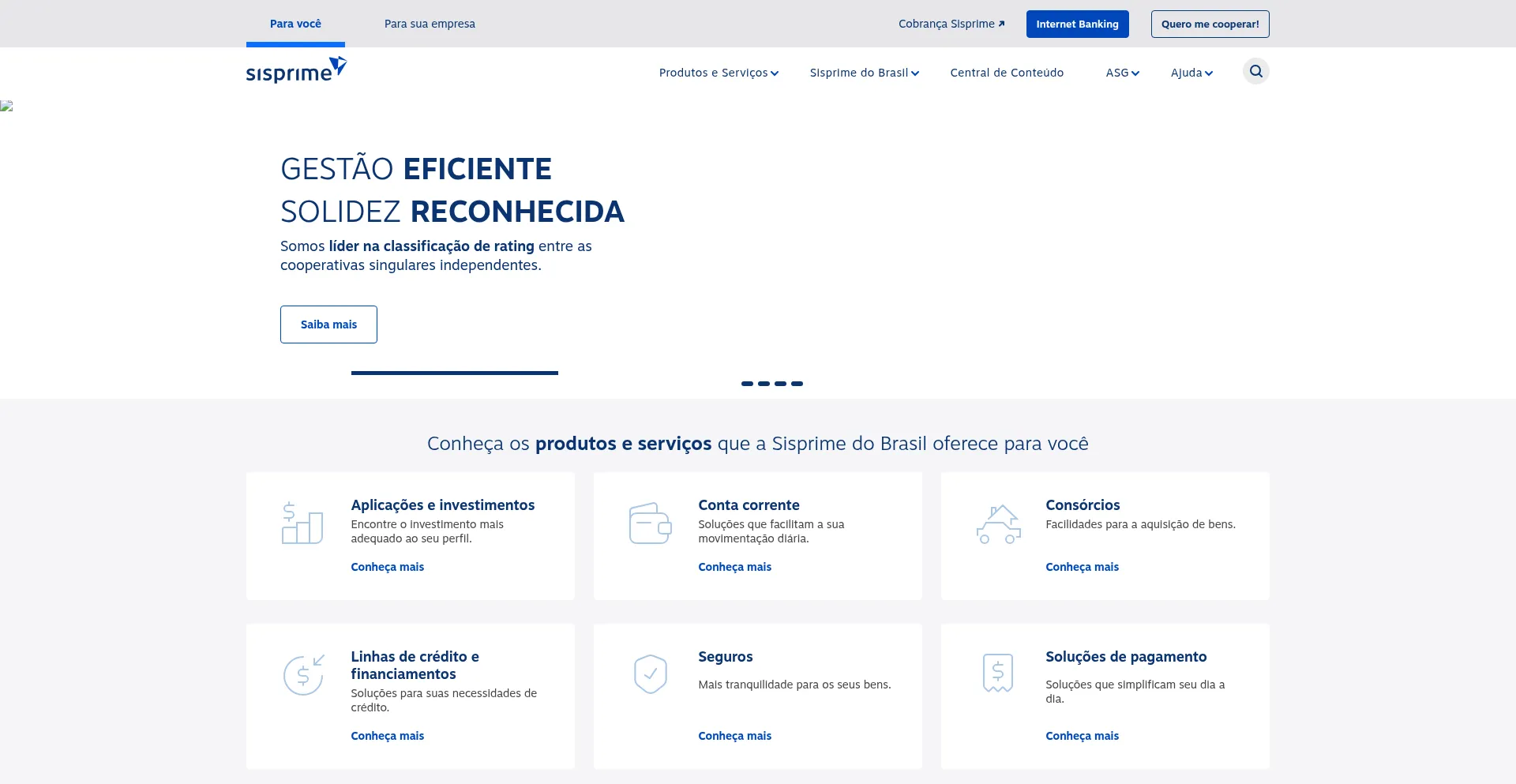Click the Consórcios heading

click(x=1083, y=505)
